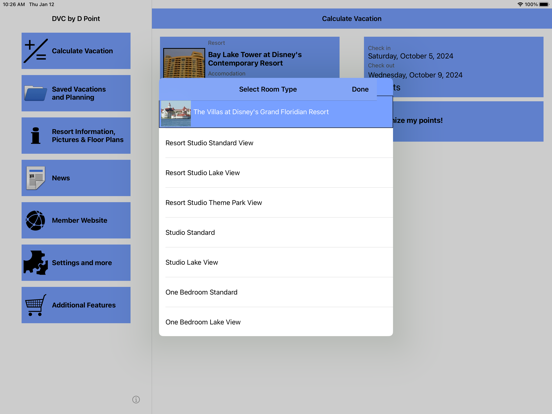Change check-in date Saturday, October 5, 2024
The image size is (552, 414).
(410, 56)
